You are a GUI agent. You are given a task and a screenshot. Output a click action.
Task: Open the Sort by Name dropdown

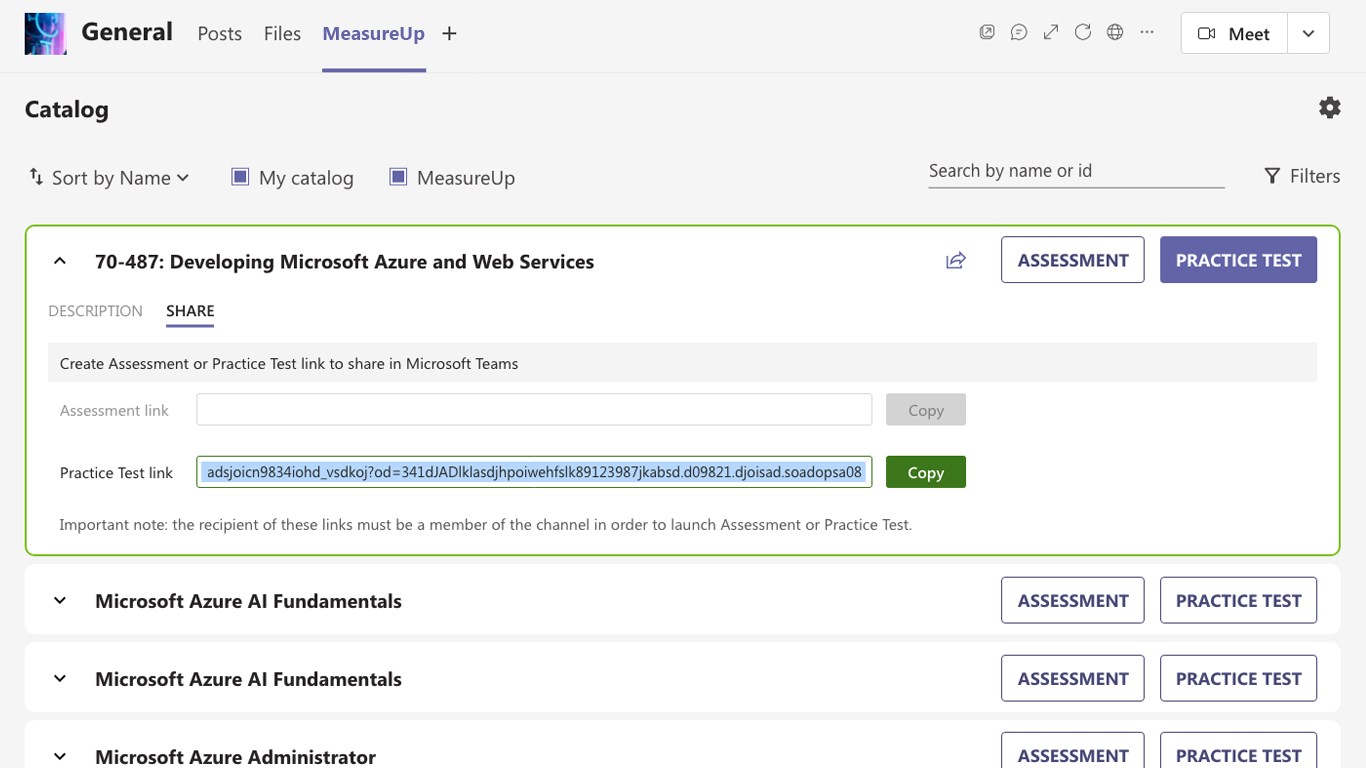[109, 178]
